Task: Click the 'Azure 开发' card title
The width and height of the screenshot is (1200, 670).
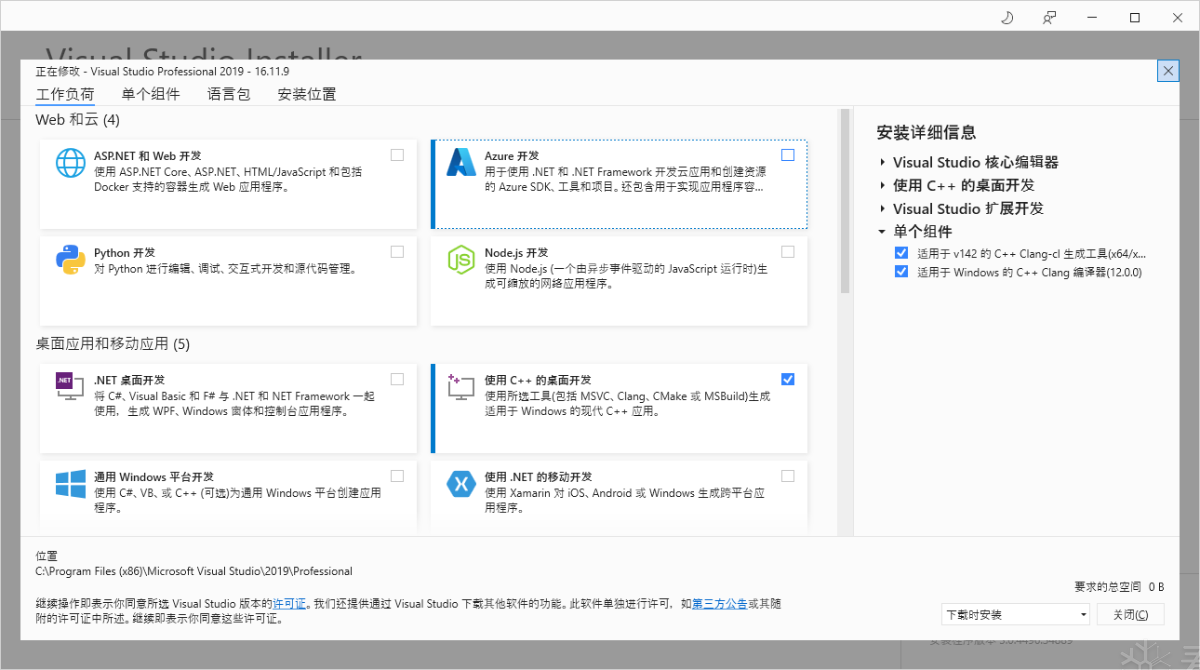Action: point(512,156)
